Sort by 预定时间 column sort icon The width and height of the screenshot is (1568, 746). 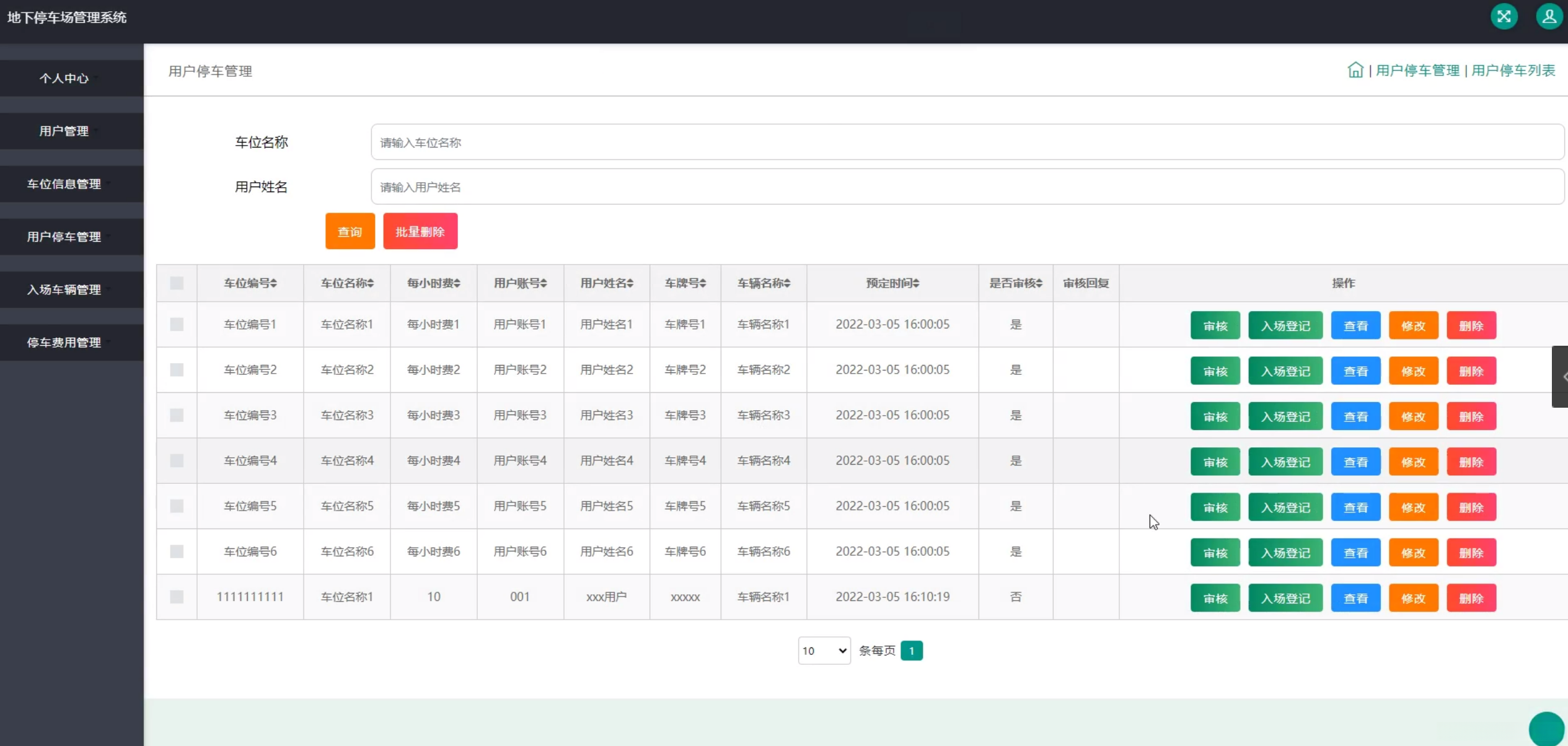[915, 283]
